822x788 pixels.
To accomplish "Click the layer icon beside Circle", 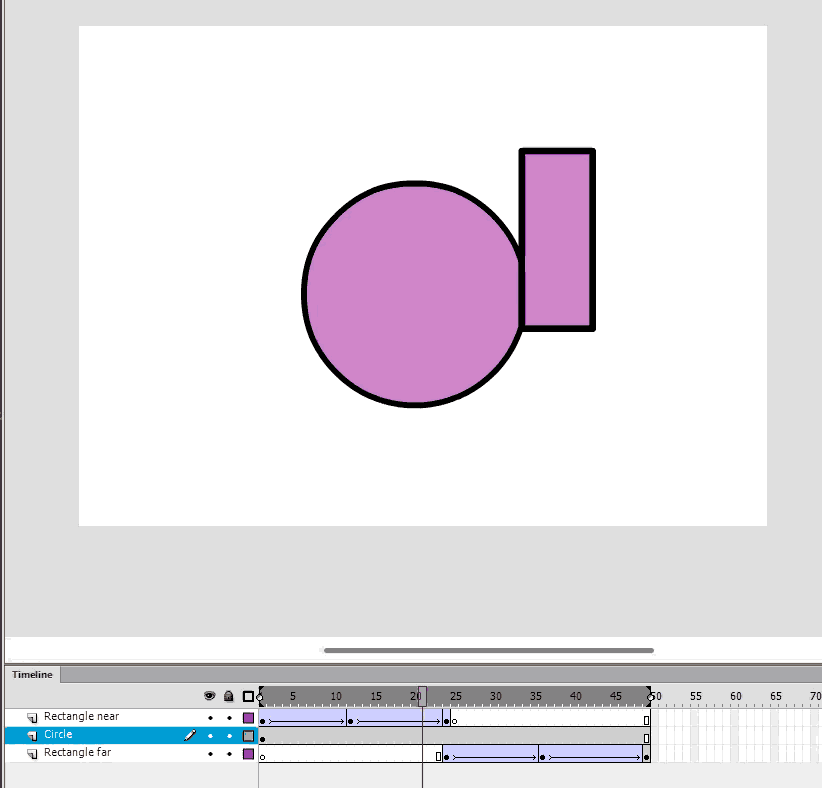I will click(x=32, y=736).
